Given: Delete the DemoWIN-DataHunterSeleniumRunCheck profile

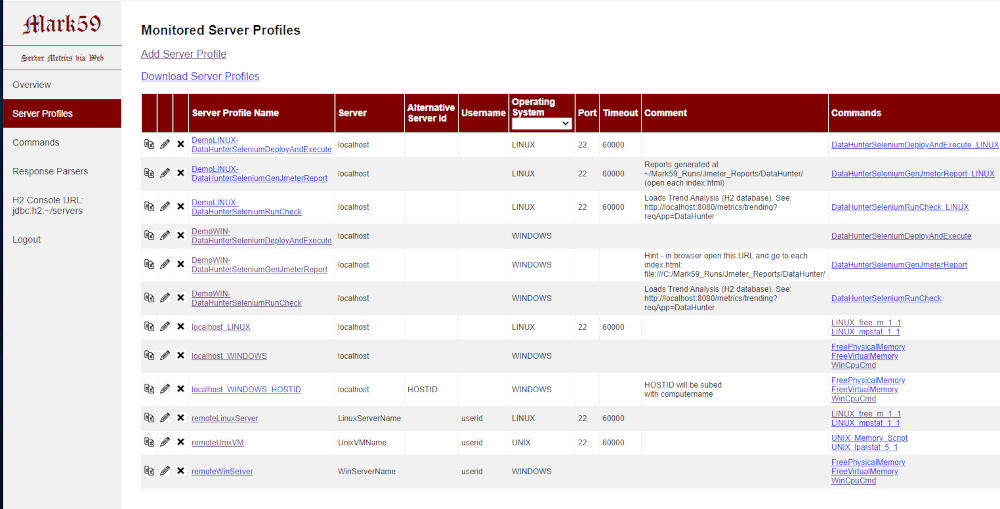Looking at the screenshot, I should point(181,298).
